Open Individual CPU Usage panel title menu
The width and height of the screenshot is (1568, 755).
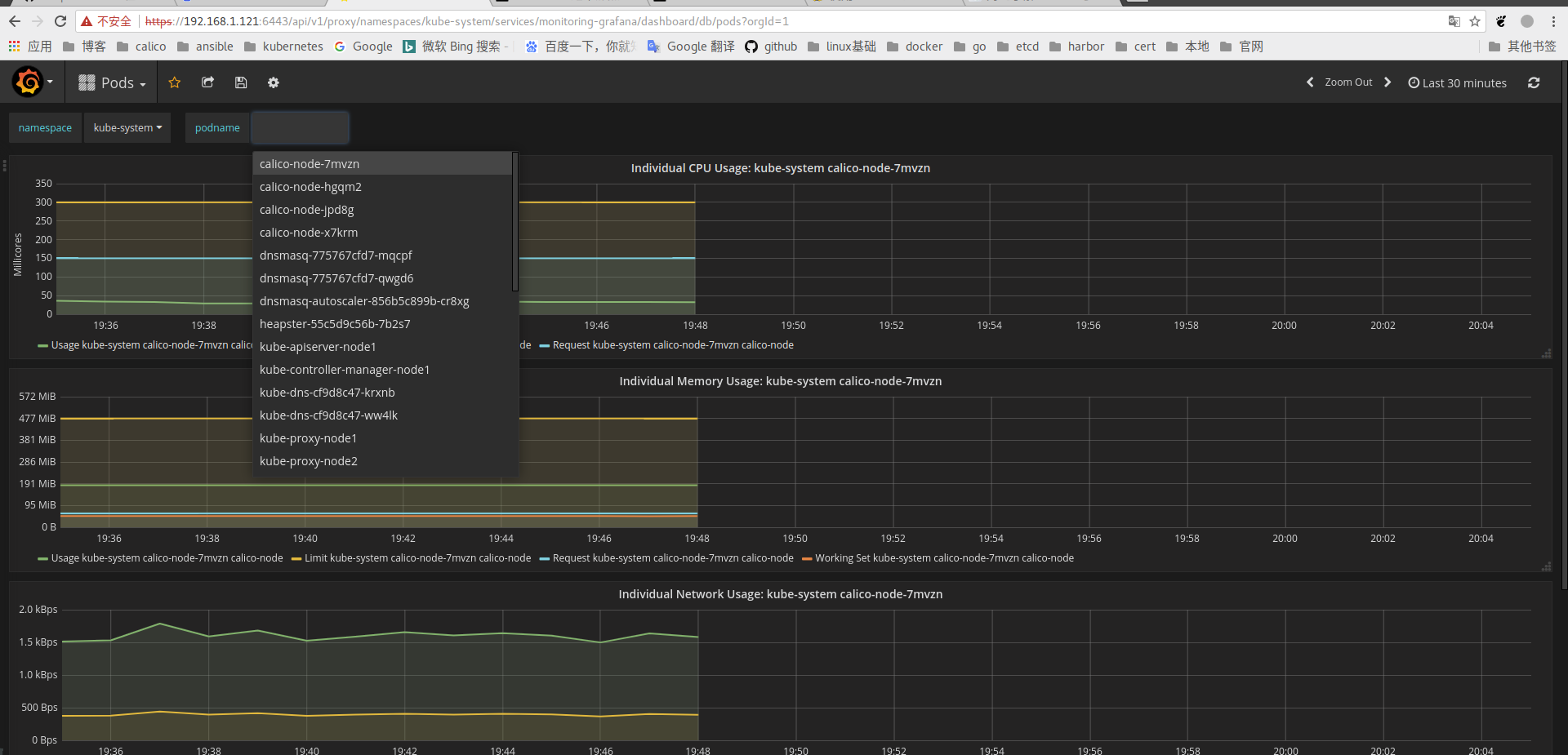click(x=780, y=167)
